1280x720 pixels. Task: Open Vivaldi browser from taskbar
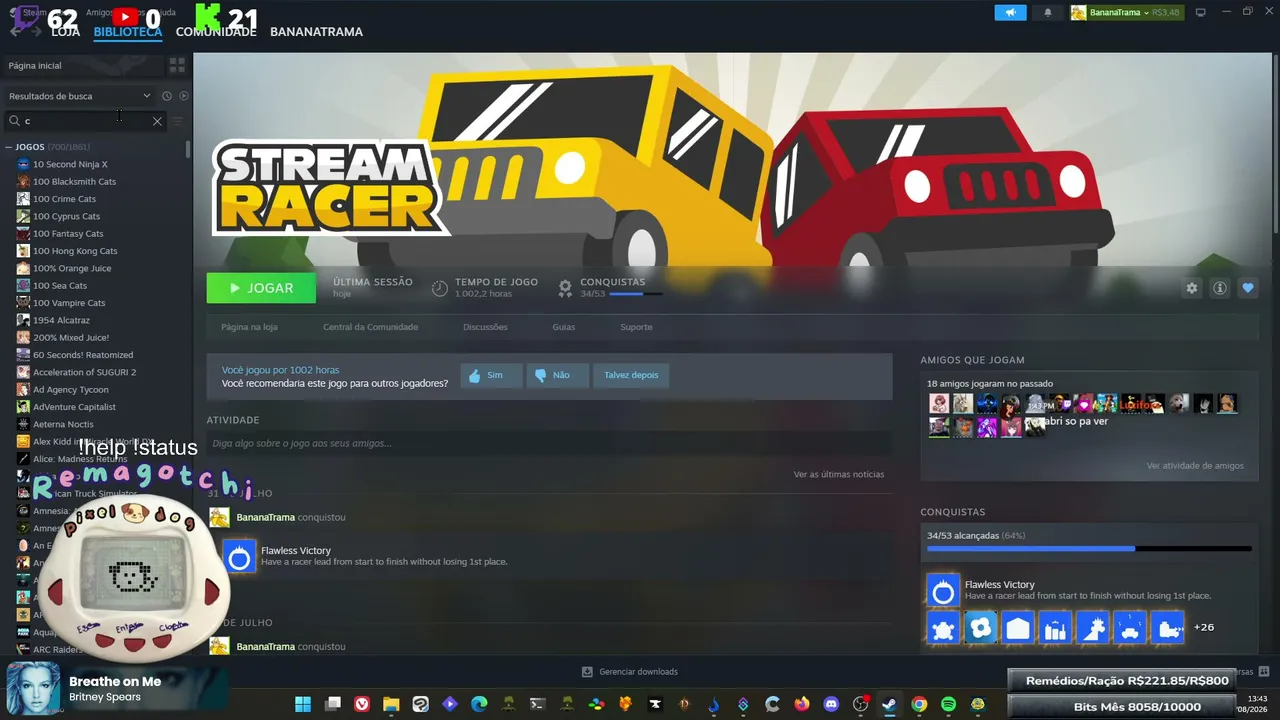tap(362, 704)
